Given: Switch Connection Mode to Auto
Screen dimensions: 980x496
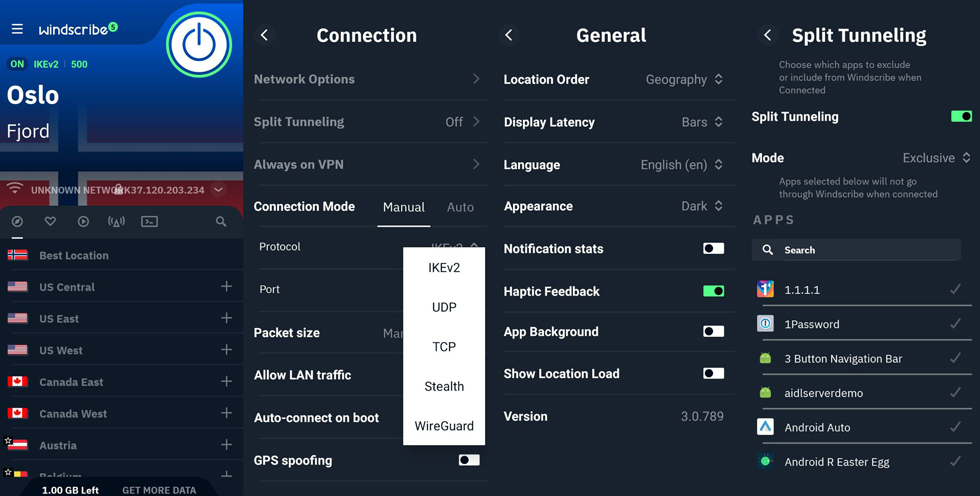Looking at the screenshot, I should click(x=460, y=207).
